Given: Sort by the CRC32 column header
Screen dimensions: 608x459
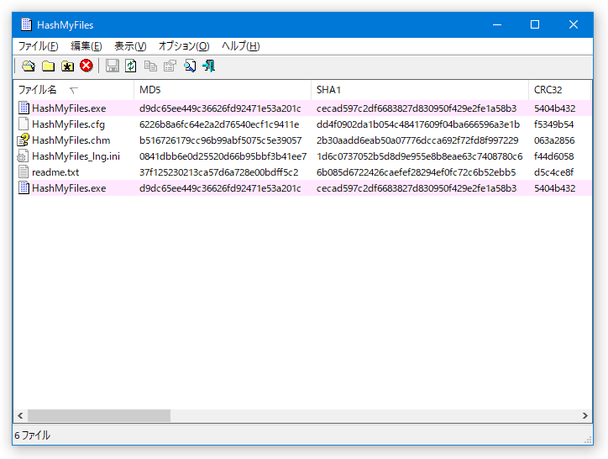Looking at the screenshot, I should click(559, 90).
